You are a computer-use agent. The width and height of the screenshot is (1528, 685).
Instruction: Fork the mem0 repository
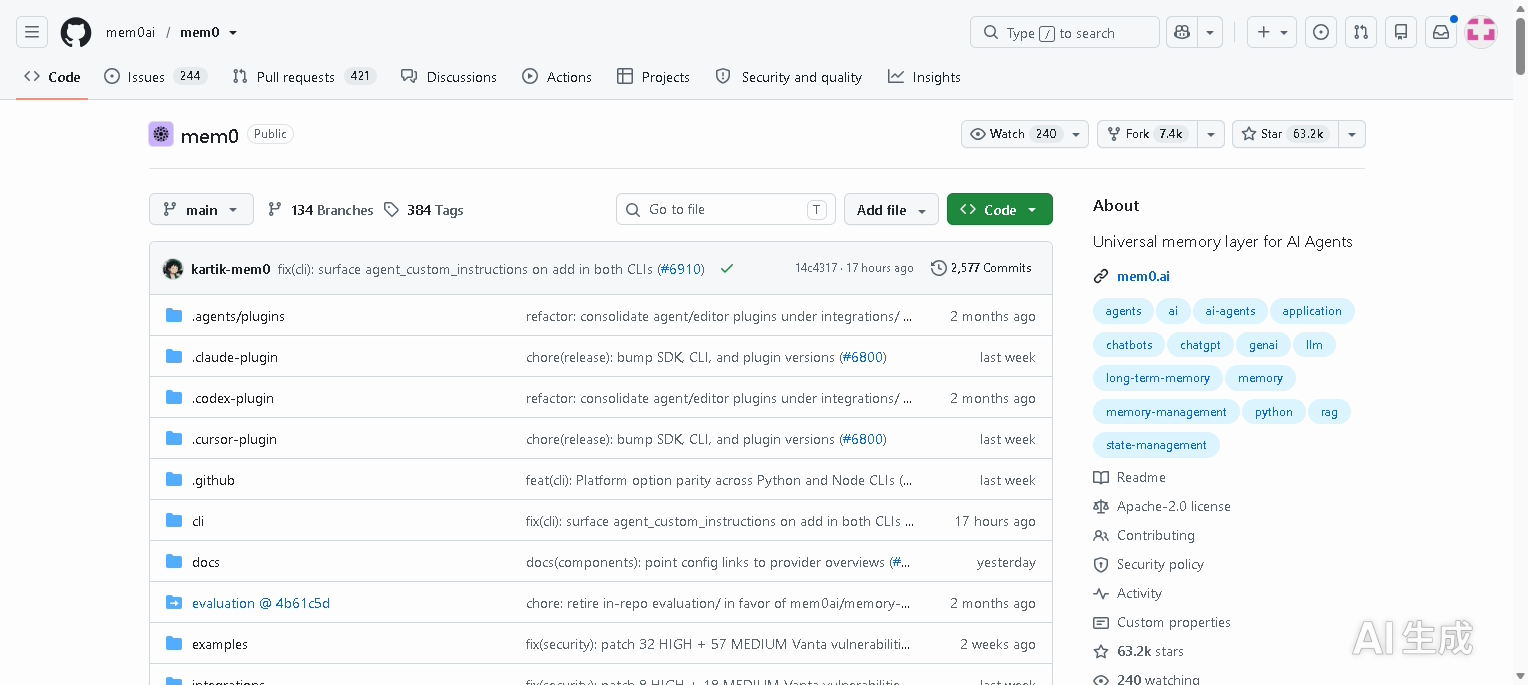(x=1147, y=134)
